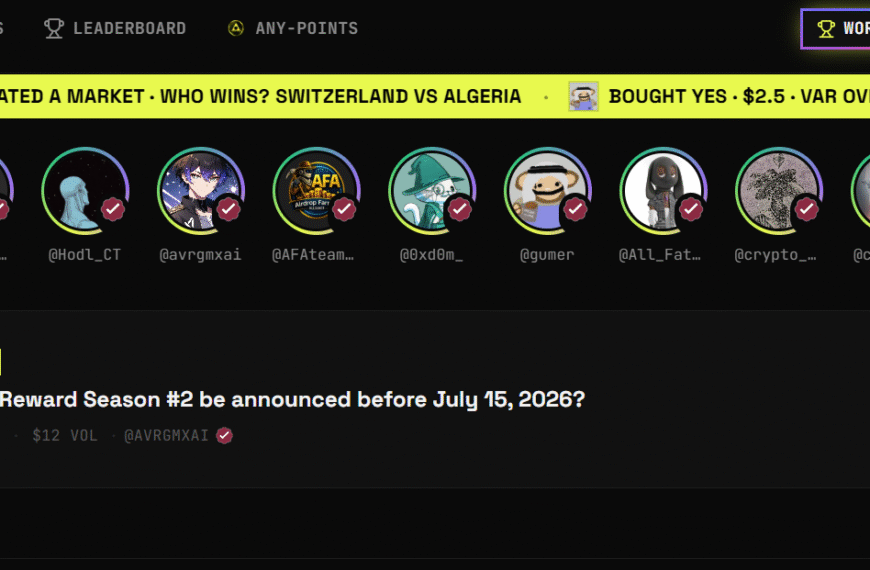Open the Any-Points tab
Image resolution: width=870 pixels, height=570 pixels.
(293, 28)
